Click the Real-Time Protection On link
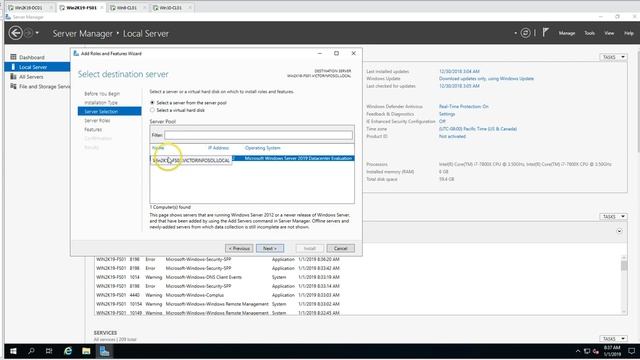The width and height of the screenshot is (640, 360). 464,107
